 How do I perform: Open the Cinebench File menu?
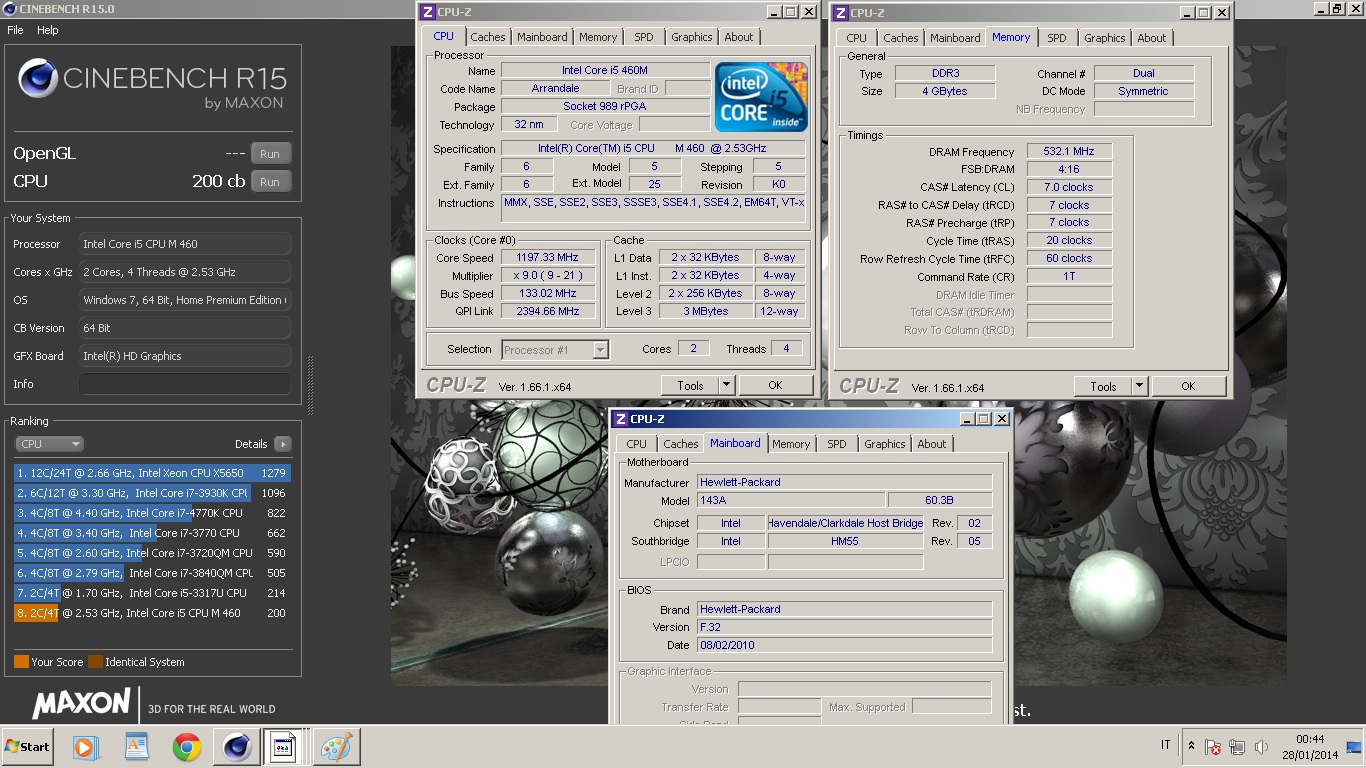click(15, 30)
